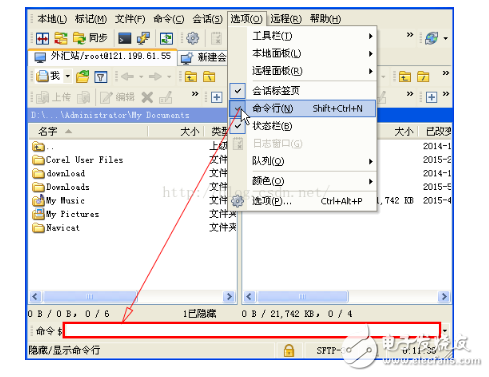Close the 选项(O) menu in the menu bar

(x=247, y=19)
